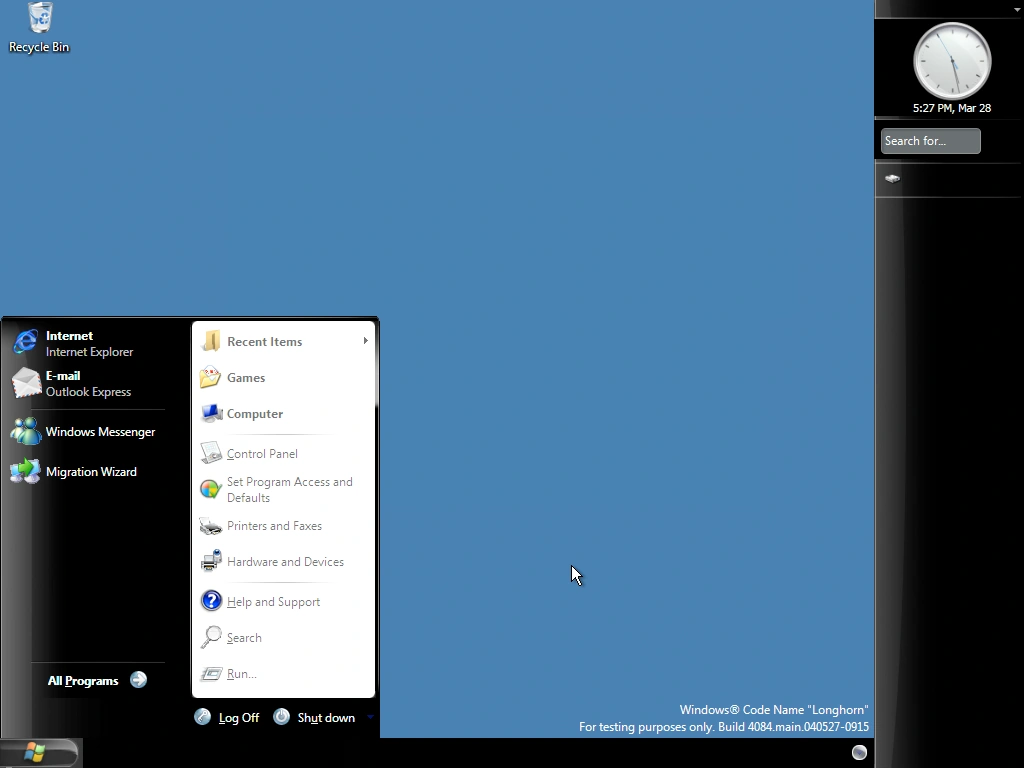The width and height of the screenshot is (1024, 768).
Task: Open the Recycle Bin on the desktop
Action: 38,20
